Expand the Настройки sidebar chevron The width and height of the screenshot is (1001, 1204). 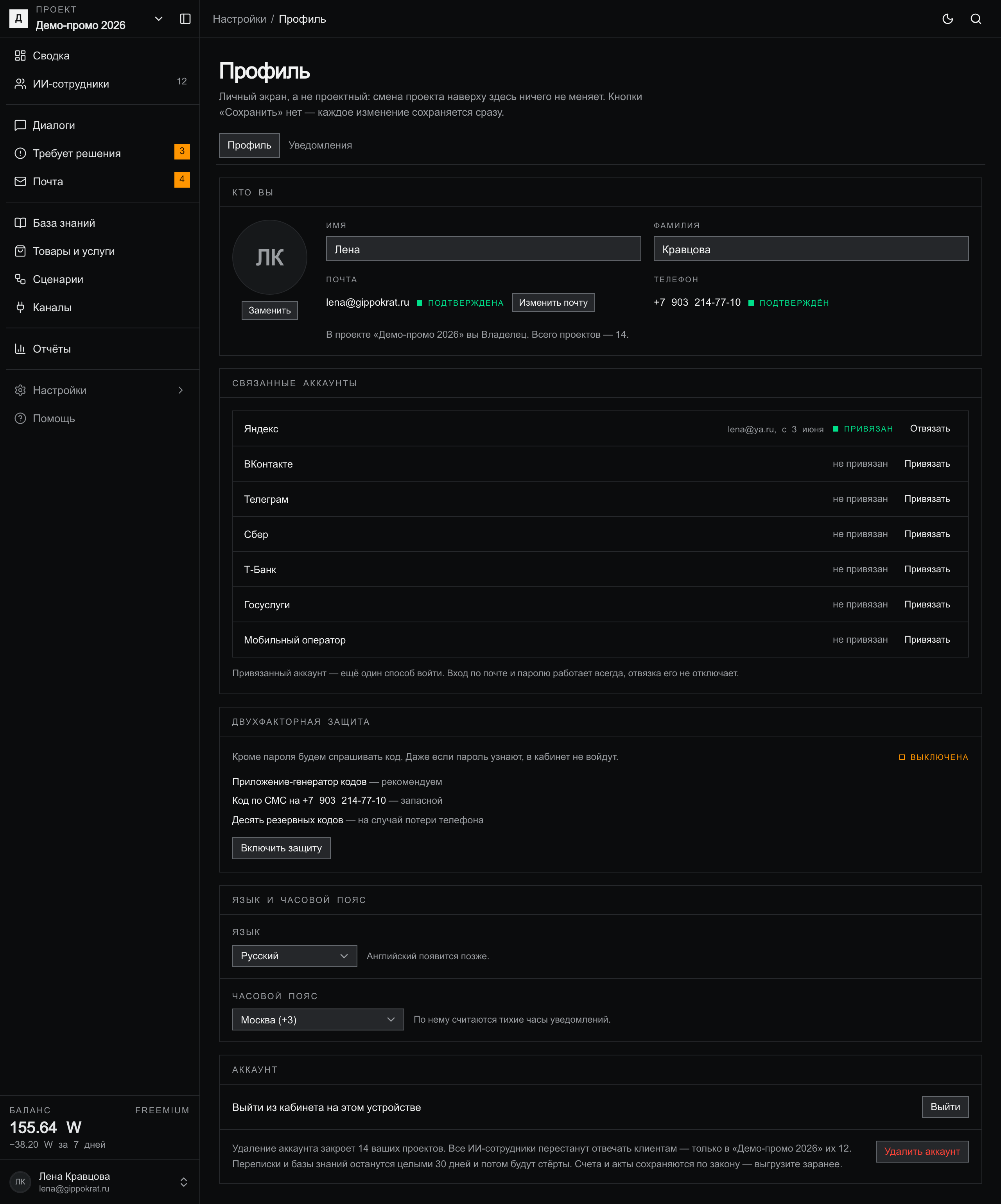[x=181, y=391]
